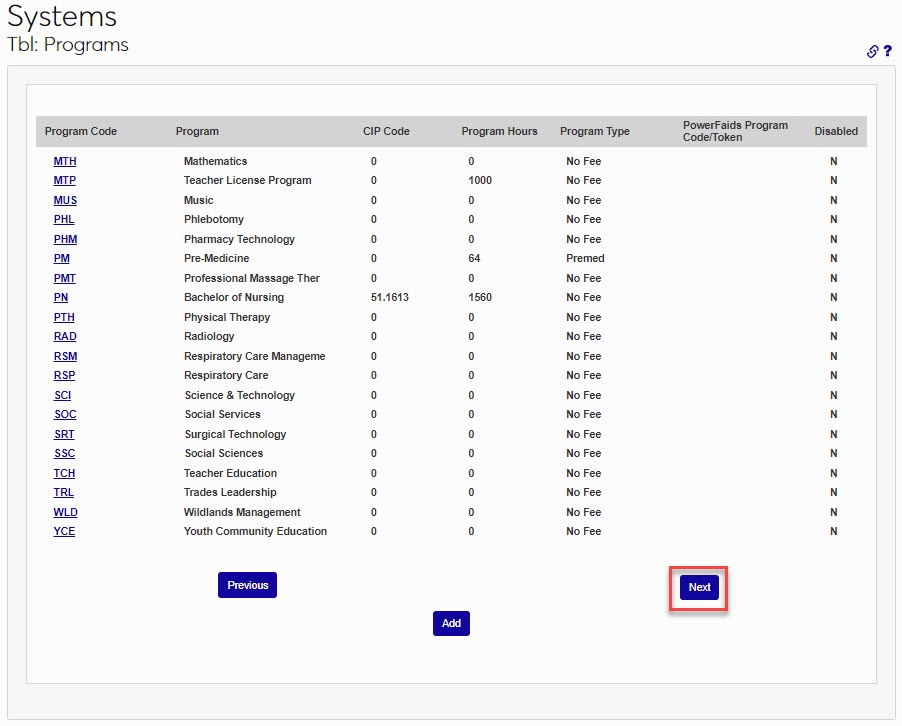Open the MTP program code link
Screen dimensions: 902x726
click(x=65, y=181)
